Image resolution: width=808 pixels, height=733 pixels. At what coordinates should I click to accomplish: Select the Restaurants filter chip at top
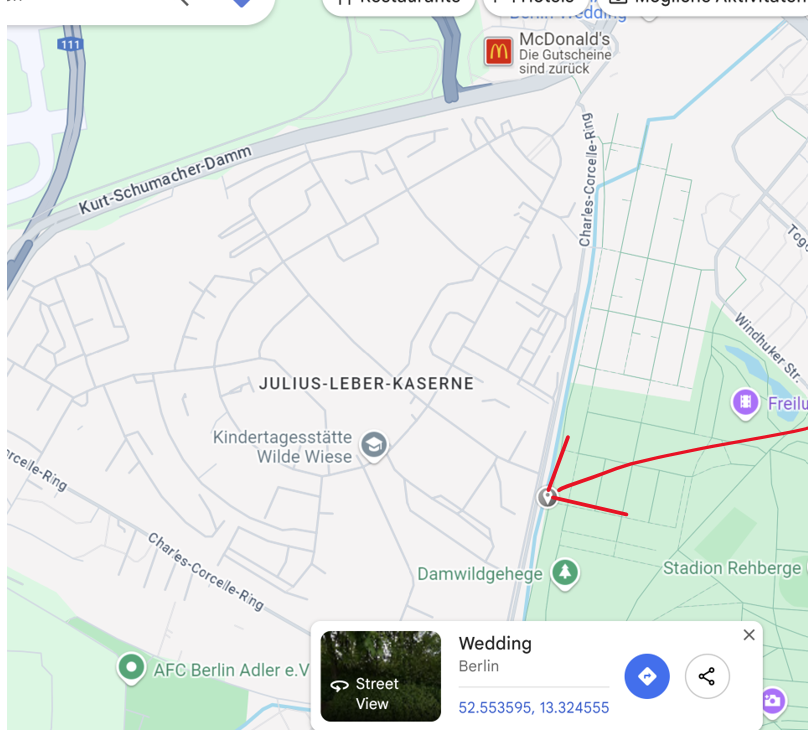(x=398, y=4)
